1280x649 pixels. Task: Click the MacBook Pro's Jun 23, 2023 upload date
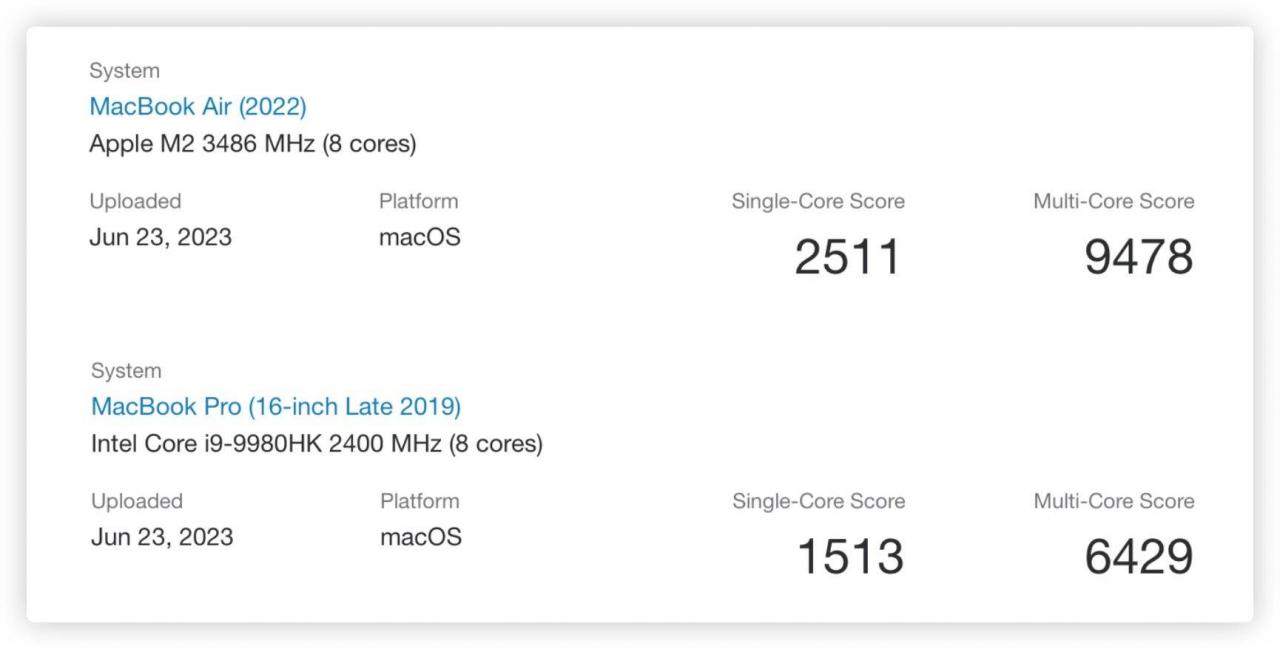pos(162,537)
